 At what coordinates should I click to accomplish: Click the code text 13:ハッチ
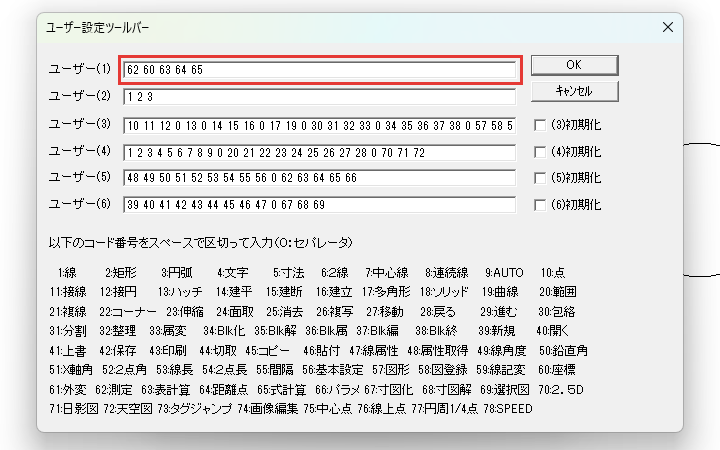180,292
